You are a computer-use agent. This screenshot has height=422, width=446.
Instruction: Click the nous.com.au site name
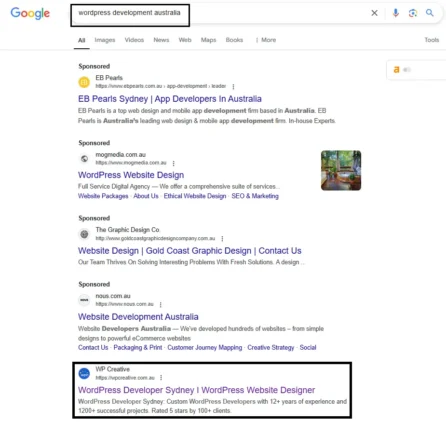click(113, 296)
